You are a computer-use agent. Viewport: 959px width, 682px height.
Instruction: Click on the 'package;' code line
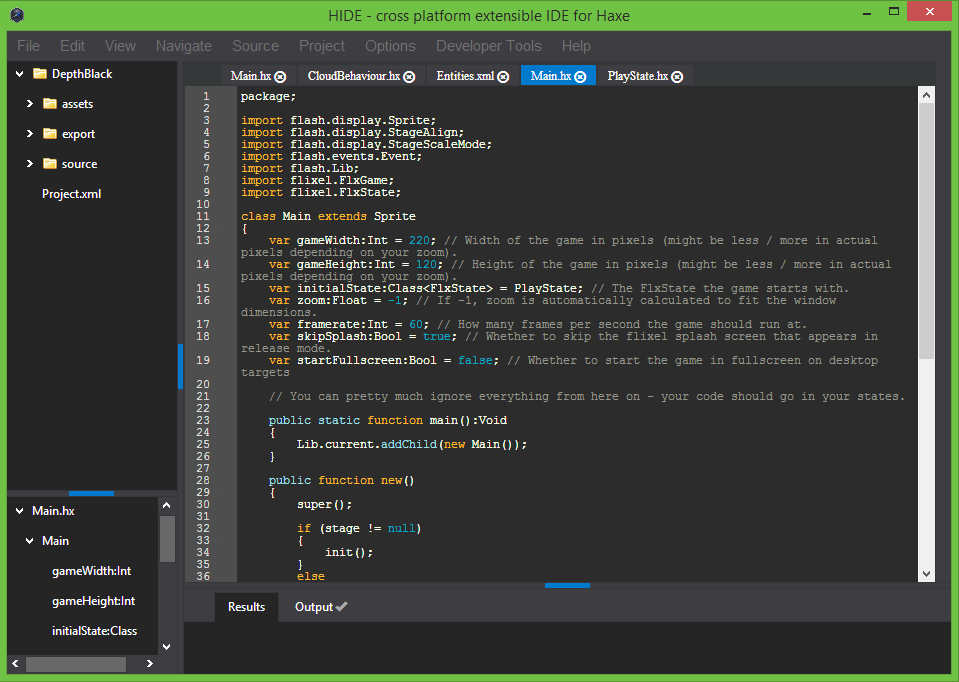[268, 97]
